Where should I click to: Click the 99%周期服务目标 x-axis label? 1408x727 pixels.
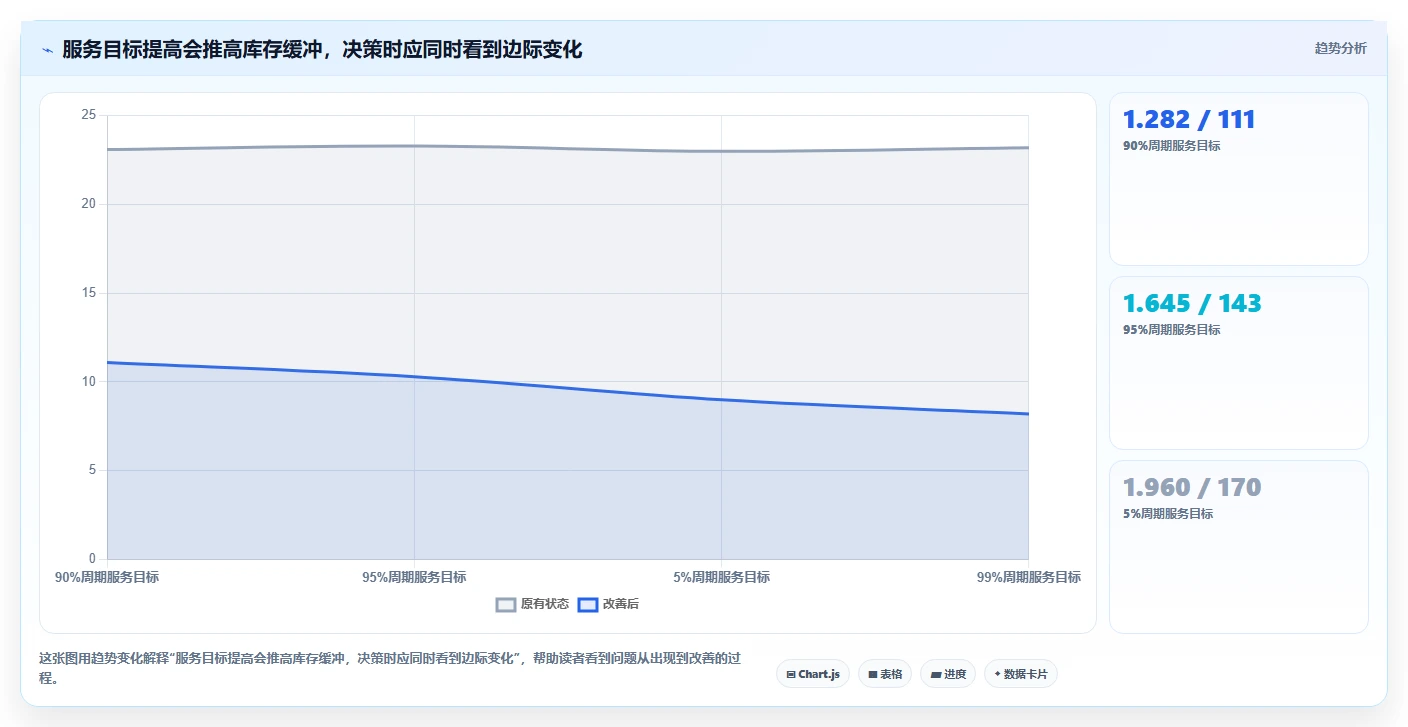click(1029, 577)
